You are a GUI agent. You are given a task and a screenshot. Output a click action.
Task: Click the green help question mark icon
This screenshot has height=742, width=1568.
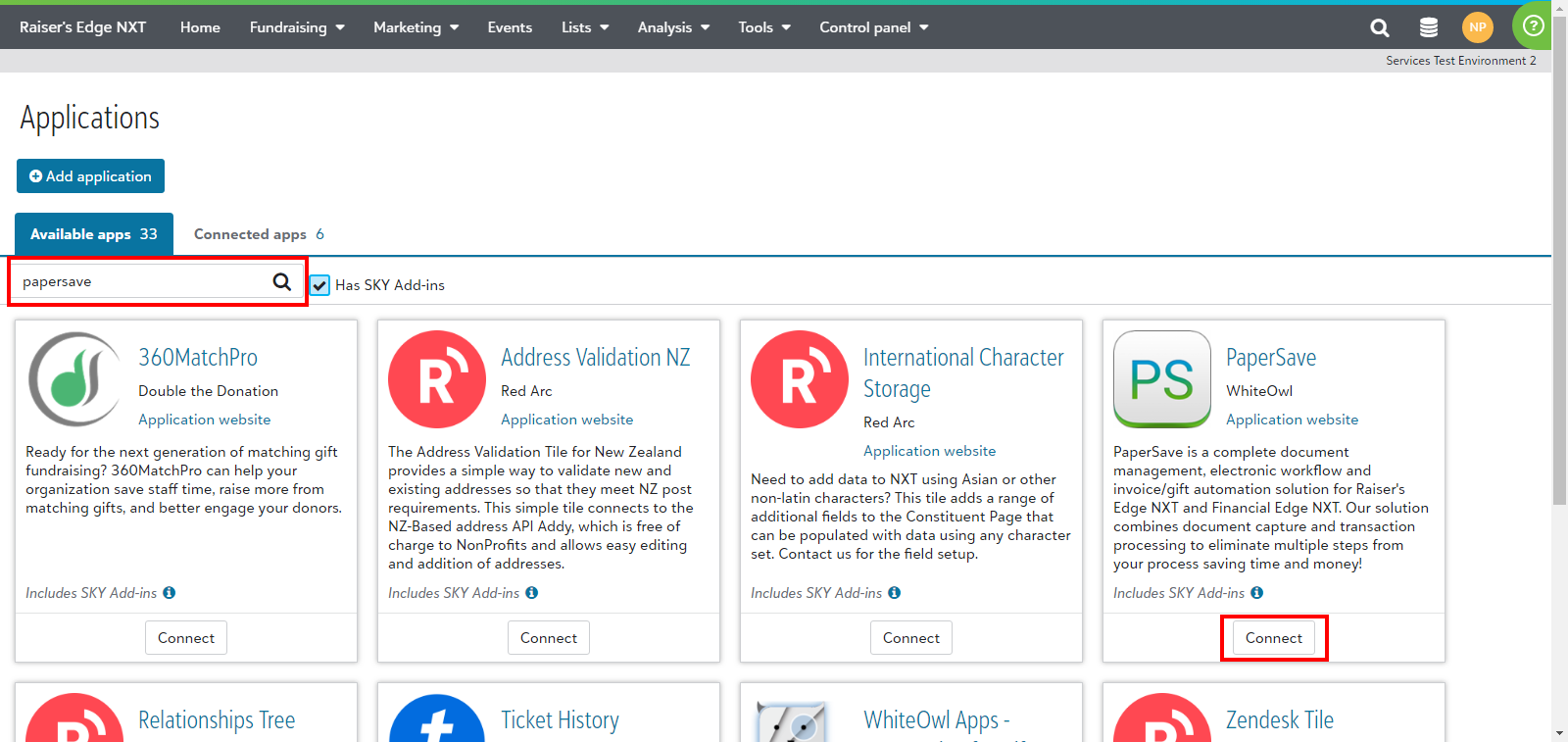1533,26
